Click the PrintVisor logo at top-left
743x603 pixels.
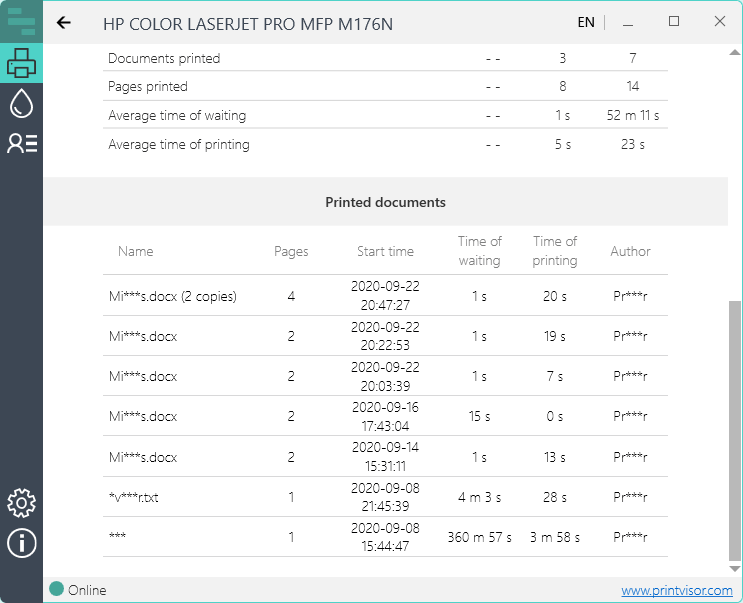[21, 21]
